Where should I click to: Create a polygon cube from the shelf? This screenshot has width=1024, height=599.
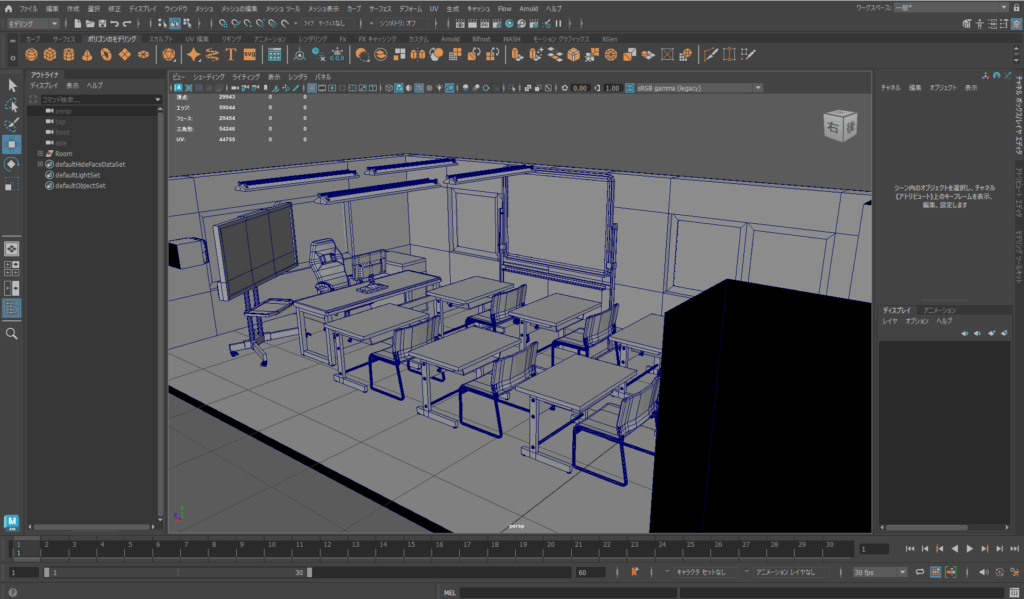coord(51,54)
